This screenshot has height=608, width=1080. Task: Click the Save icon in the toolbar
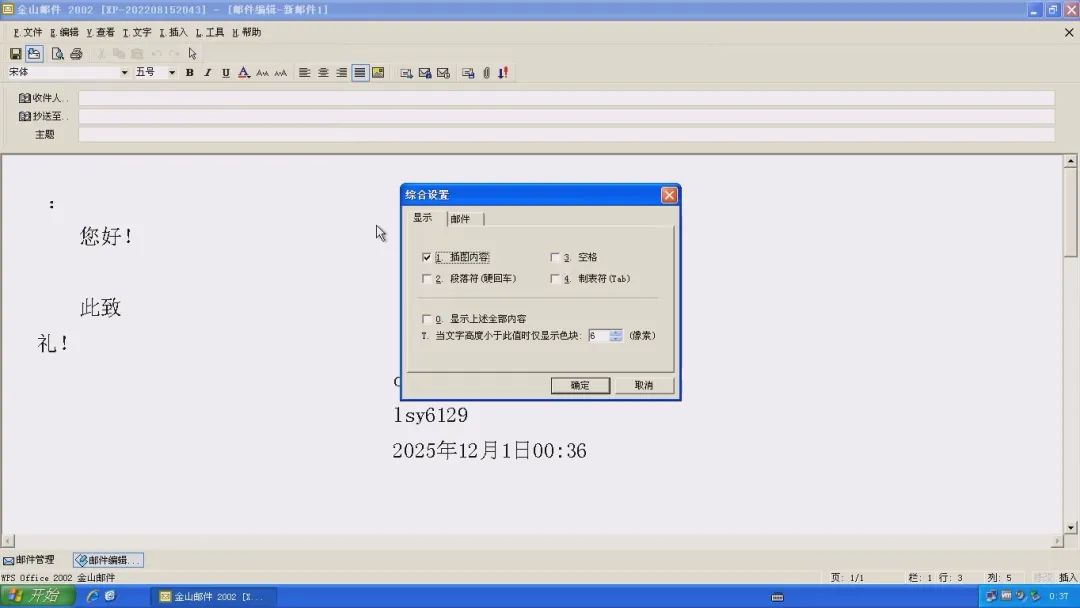pyautogui.click(x=15, y=54)
